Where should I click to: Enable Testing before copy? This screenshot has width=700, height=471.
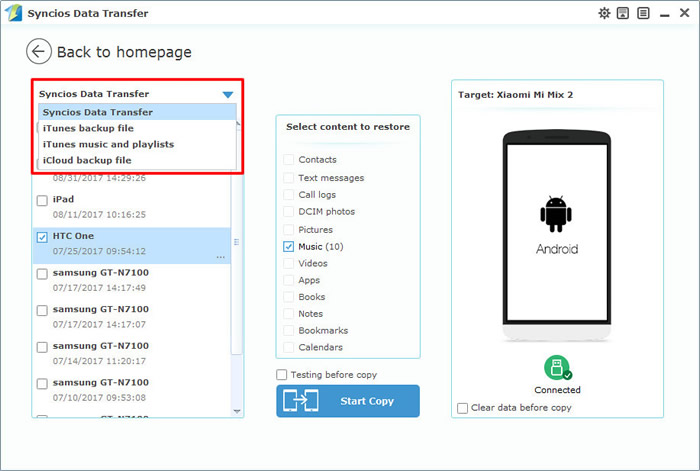coord(282,375)
